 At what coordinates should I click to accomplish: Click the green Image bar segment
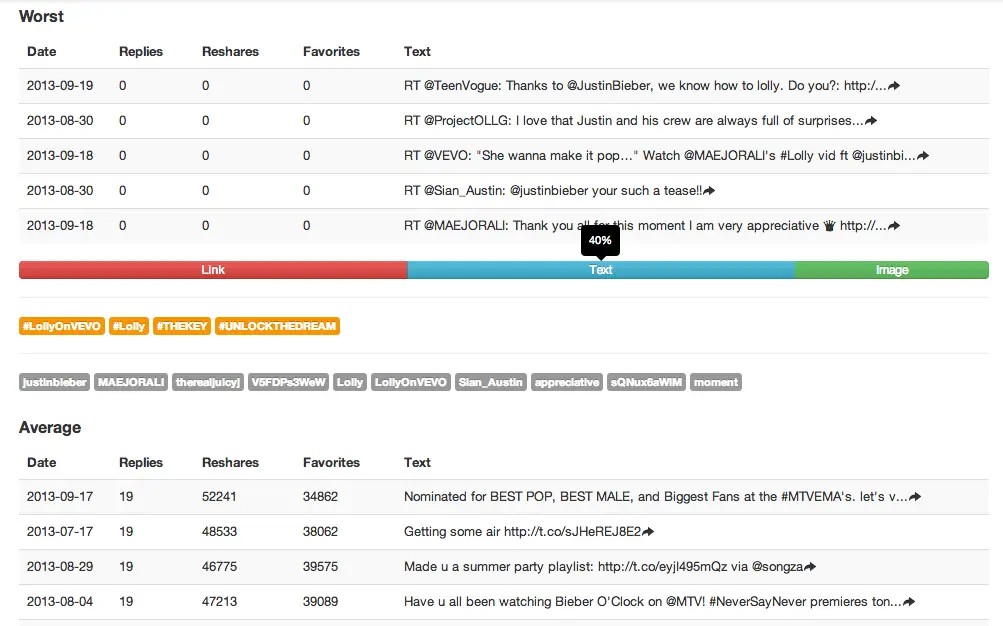tap(891, 270)
